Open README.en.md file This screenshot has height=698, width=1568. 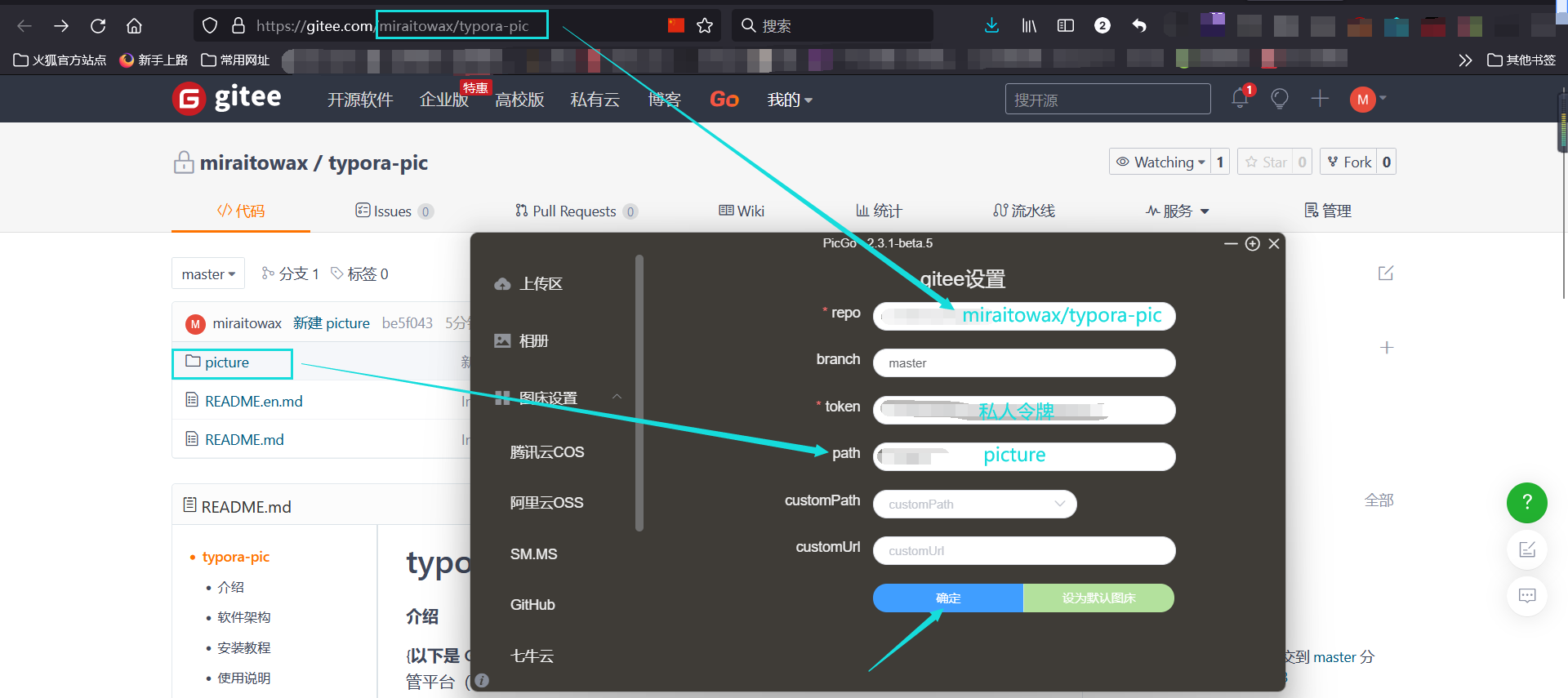tap(253, 402)
